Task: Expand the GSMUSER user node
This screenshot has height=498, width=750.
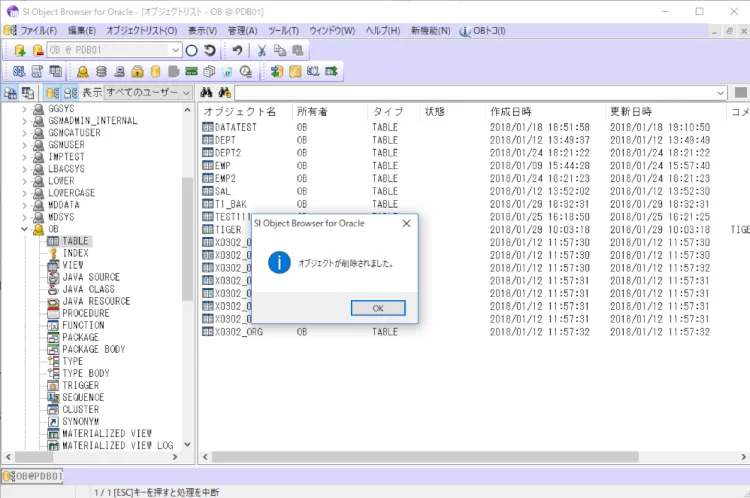Action: coord(24,145)
